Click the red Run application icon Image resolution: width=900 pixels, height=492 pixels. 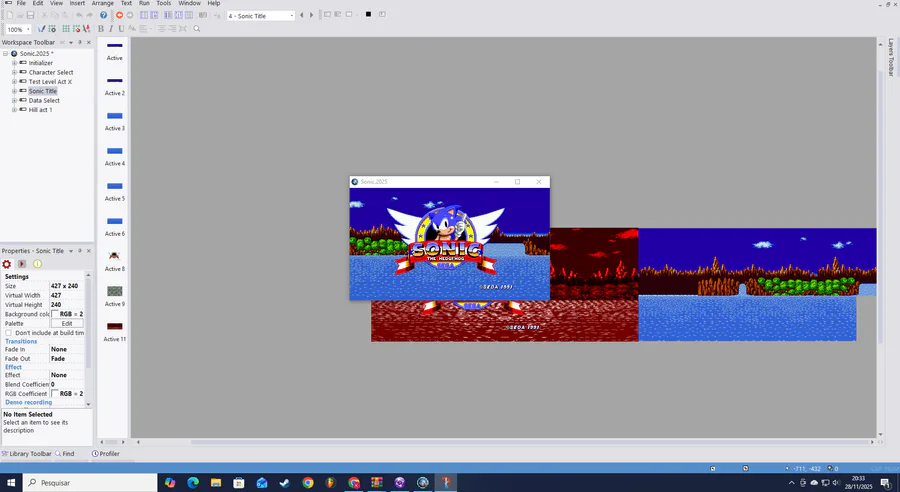click(x=119, y=15)
